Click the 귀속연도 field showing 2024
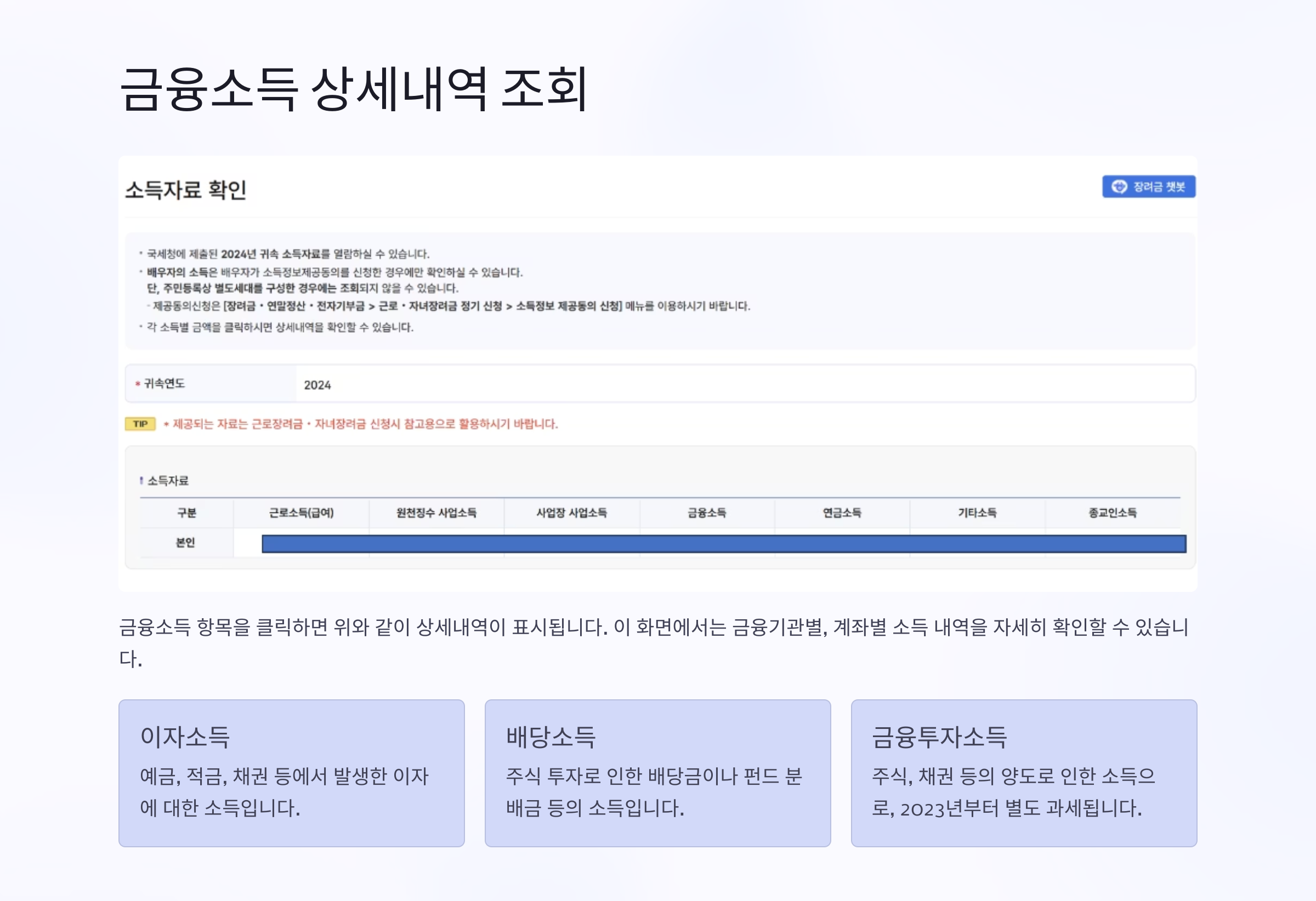The width and height of the screenshot is (1316, 901). [744, 384]
